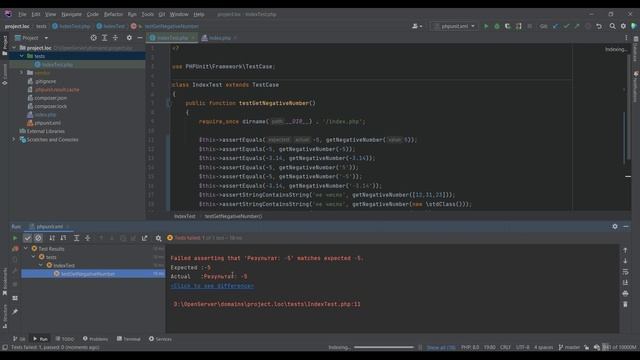
Task: Collapse the tests folder in Project tree
Action: 22,56
